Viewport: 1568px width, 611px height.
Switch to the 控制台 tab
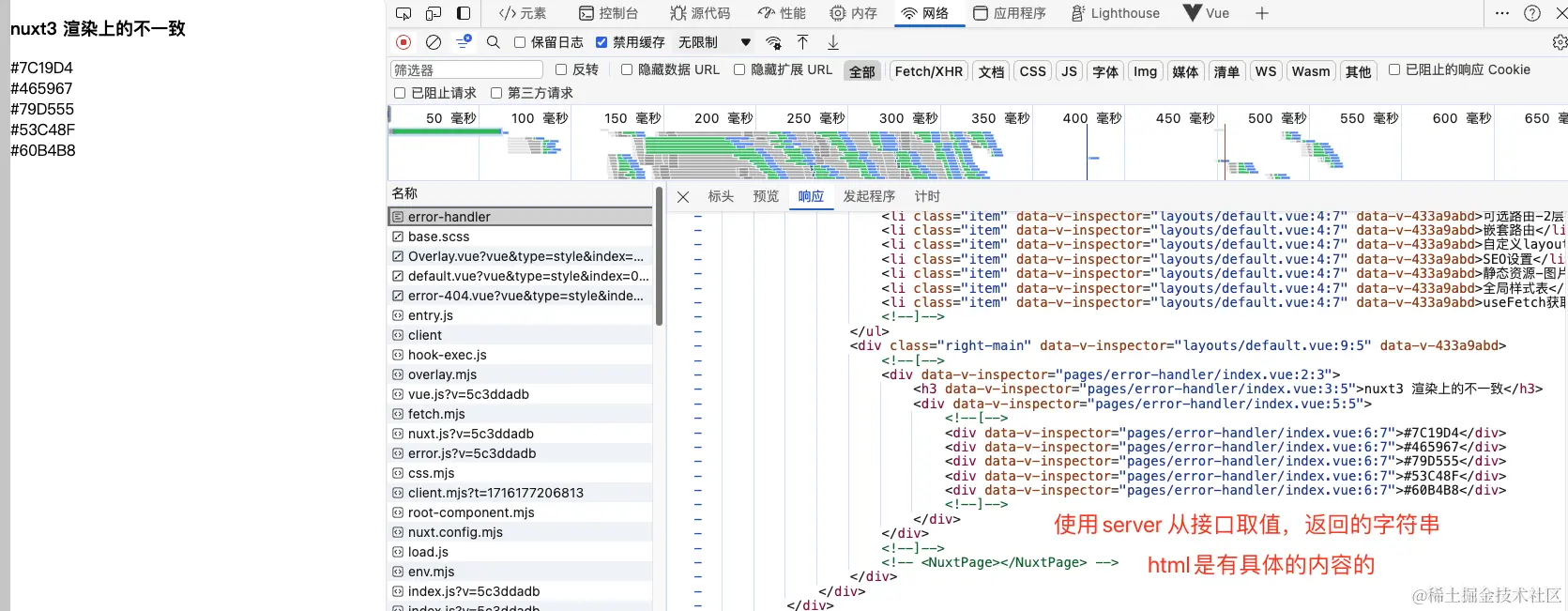pyautogui.click(x=609, y=13)
